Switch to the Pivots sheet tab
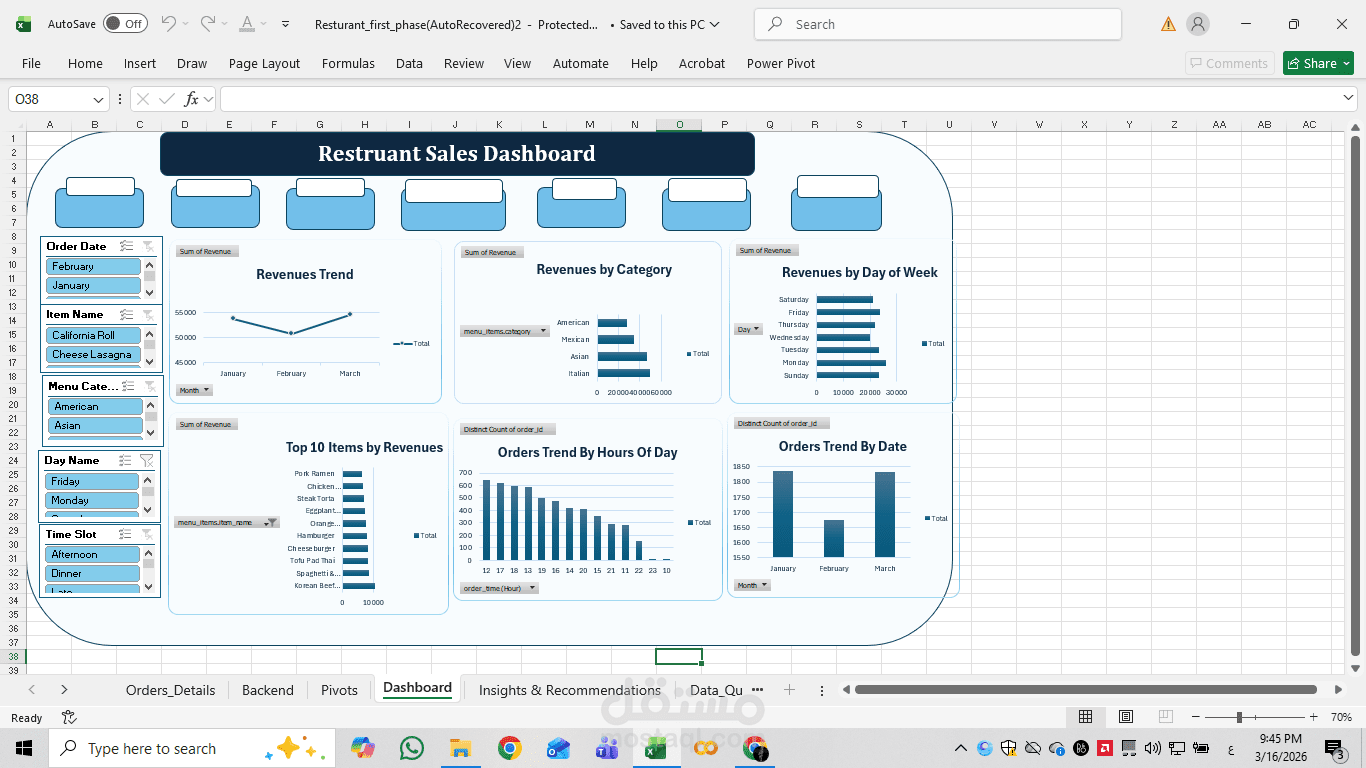This screenshot has height=768, width=1366. tap(339, 690)
